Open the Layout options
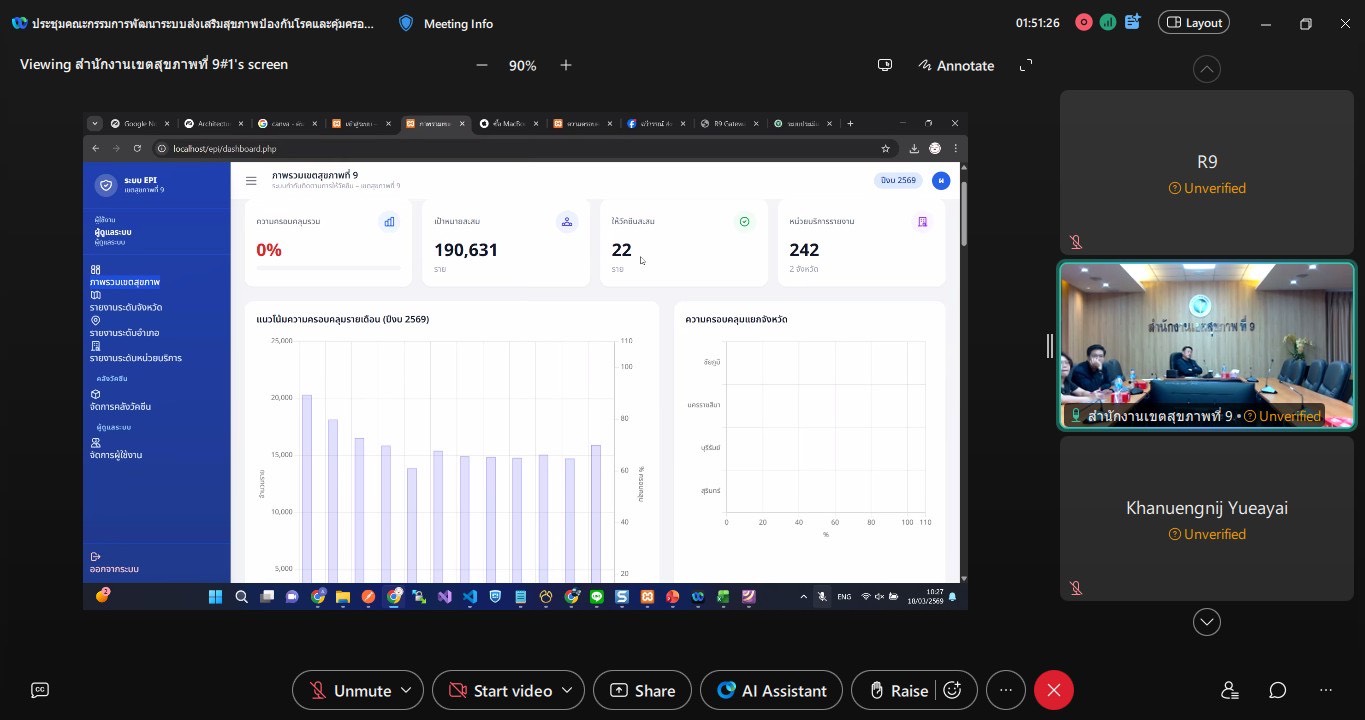 (x=1193, y=22)
